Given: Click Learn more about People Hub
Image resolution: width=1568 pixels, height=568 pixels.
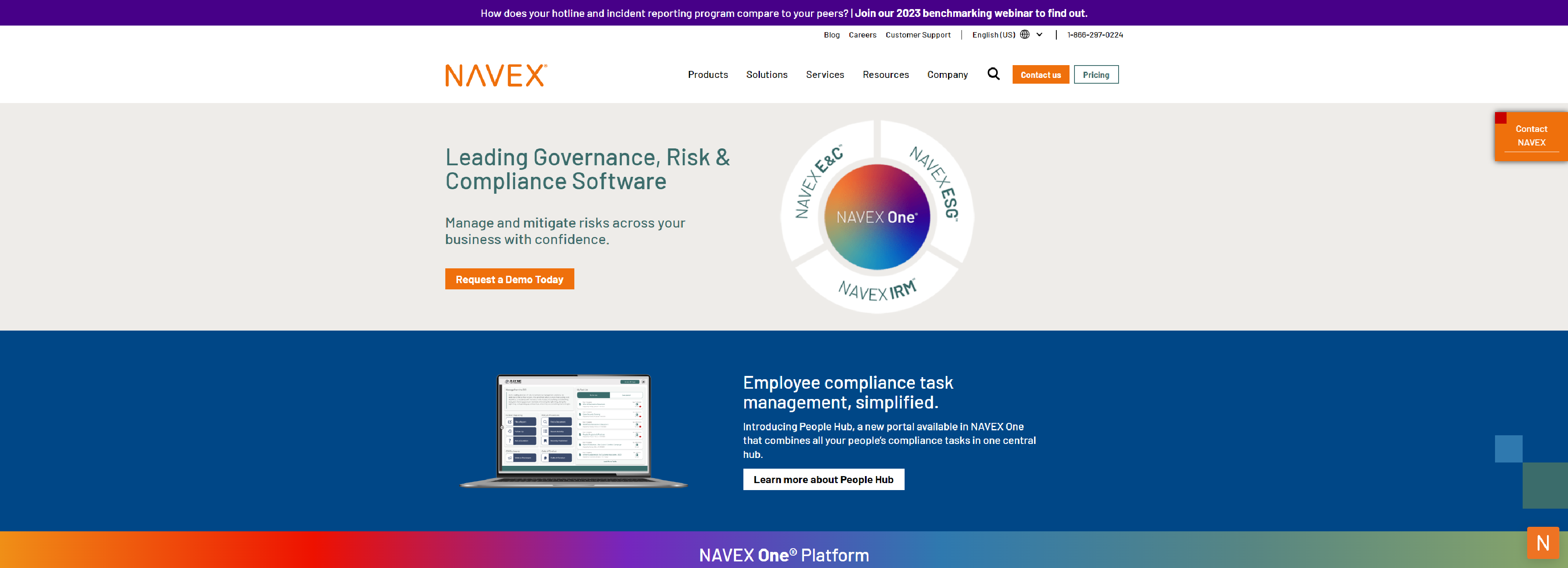Looking at the screenshot, I should [823, 479].
